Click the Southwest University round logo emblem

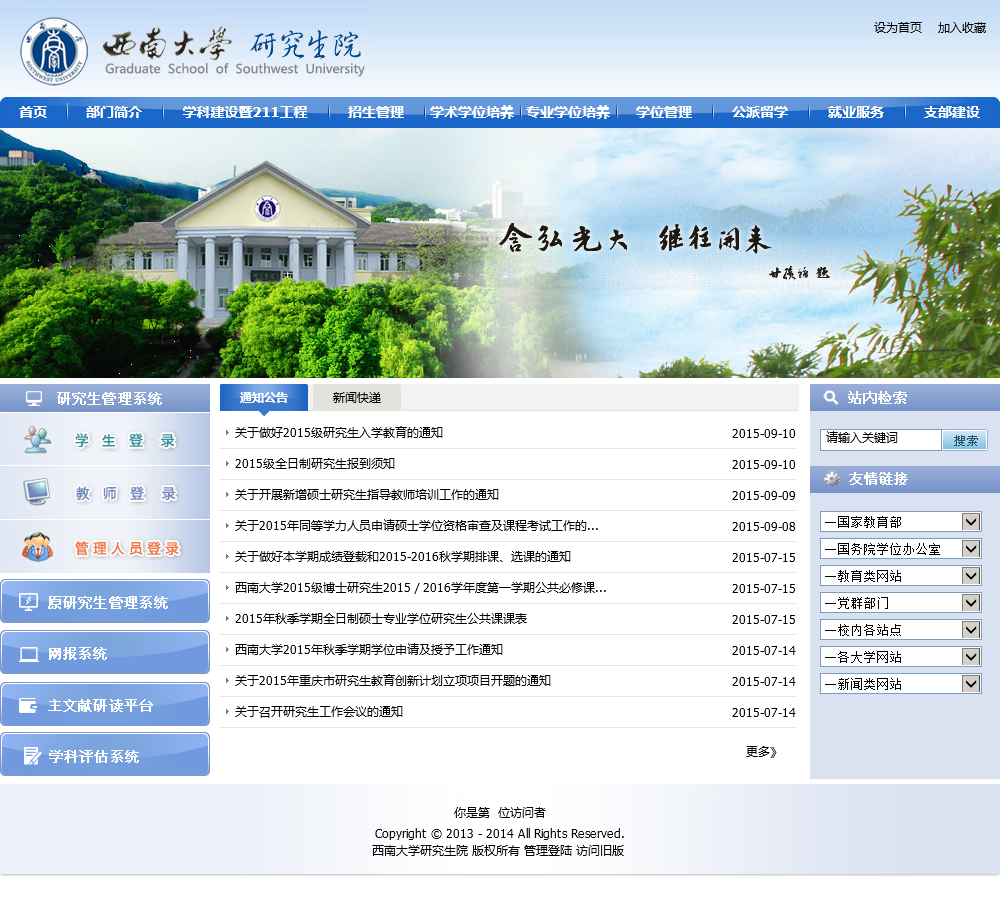[x=54, y=51]
